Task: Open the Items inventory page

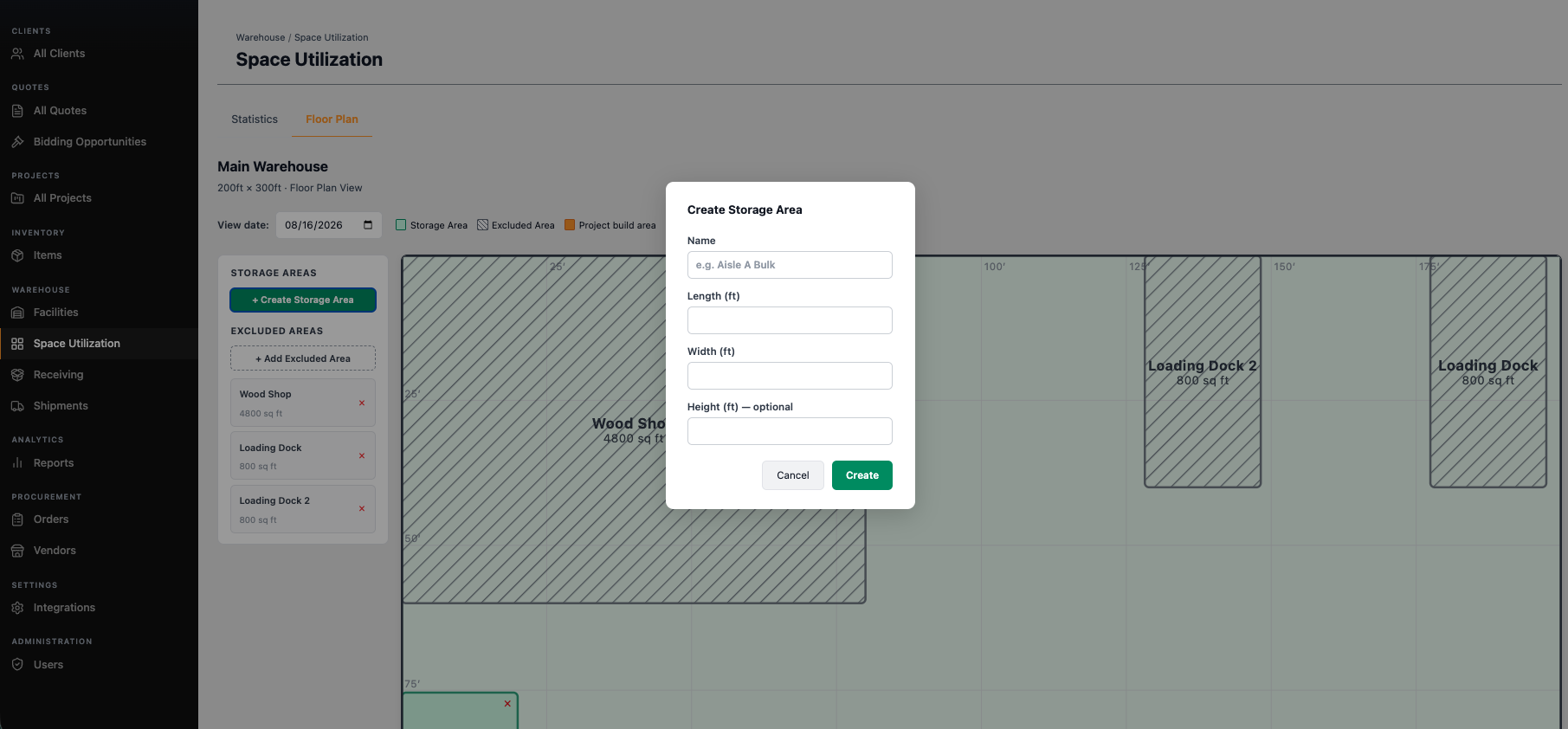Action: 48,255
